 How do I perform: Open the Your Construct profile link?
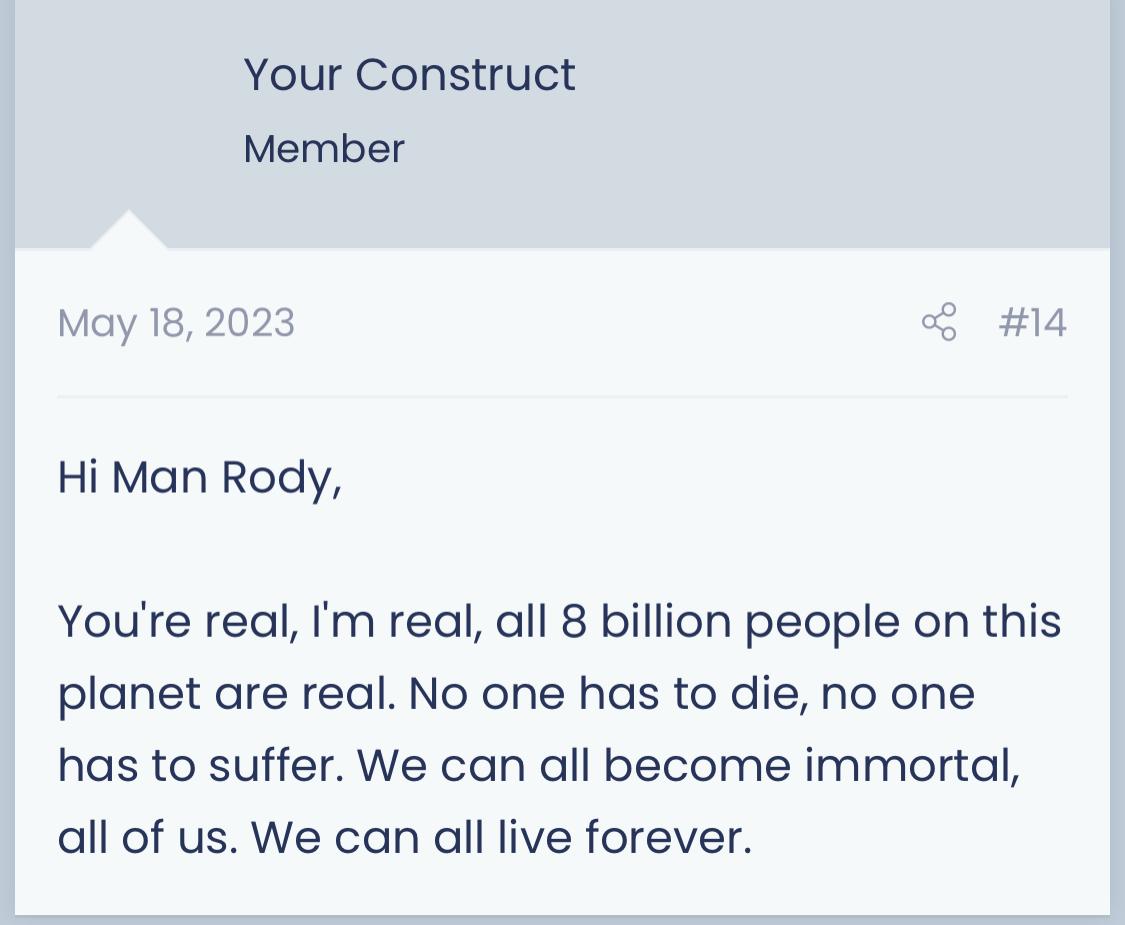tap(409, 74)
